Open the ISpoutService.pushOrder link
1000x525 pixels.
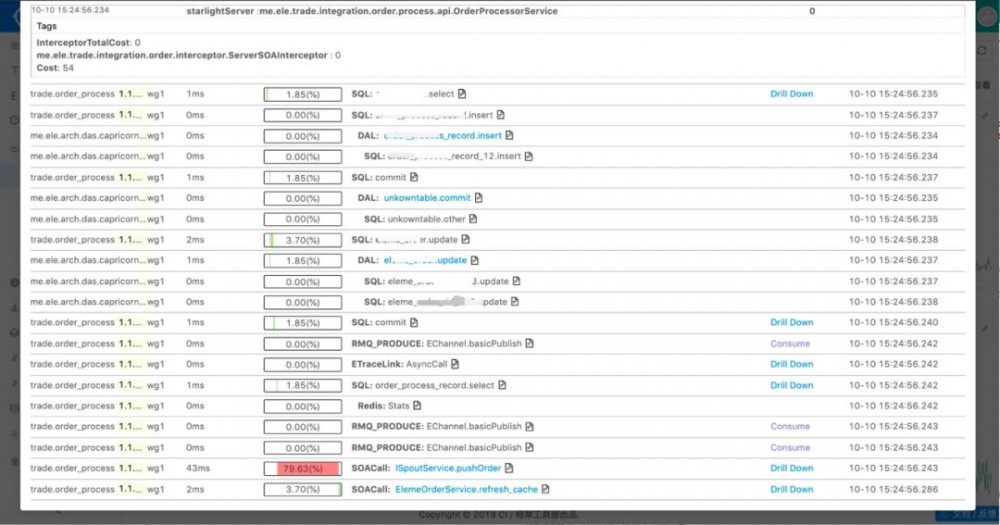pyautogui.click(x=448, y=468)
